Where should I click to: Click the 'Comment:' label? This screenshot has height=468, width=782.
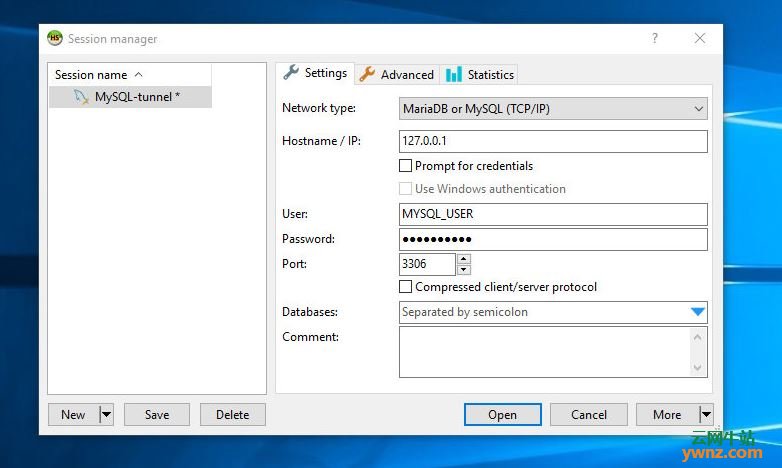[310, 336]
